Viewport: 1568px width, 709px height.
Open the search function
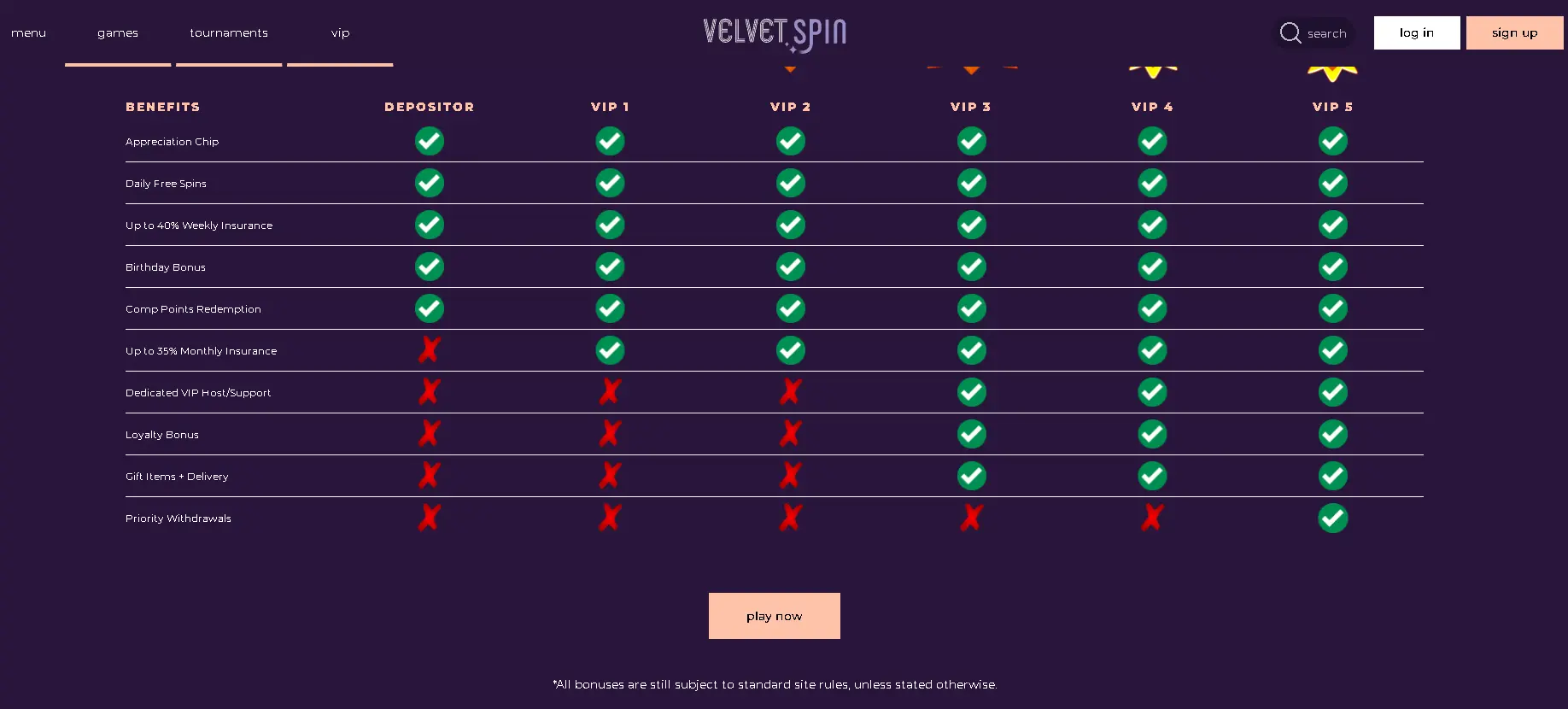pos(1313,32)
